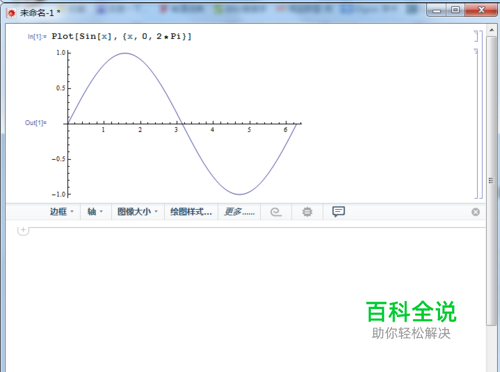Maximize the notebook window

point(455,11)
